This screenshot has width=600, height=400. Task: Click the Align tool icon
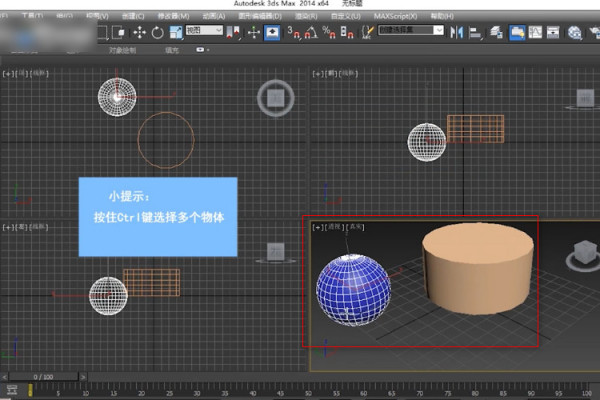pos(475,33)
